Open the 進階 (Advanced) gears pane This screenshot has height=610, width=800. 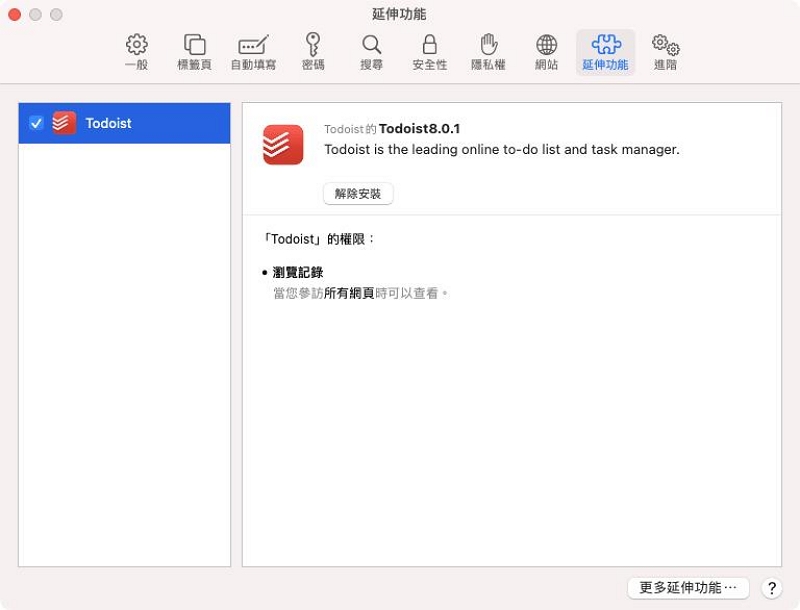665,52
